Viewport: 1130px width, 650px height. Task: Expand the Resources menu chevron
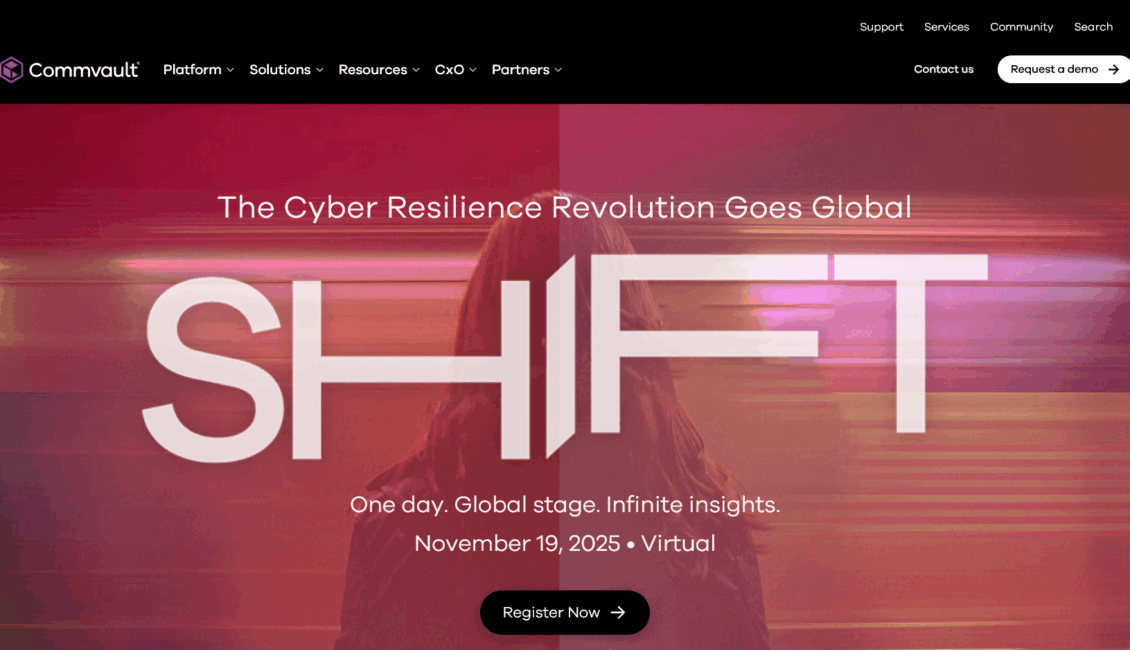(x=416, y=71)
